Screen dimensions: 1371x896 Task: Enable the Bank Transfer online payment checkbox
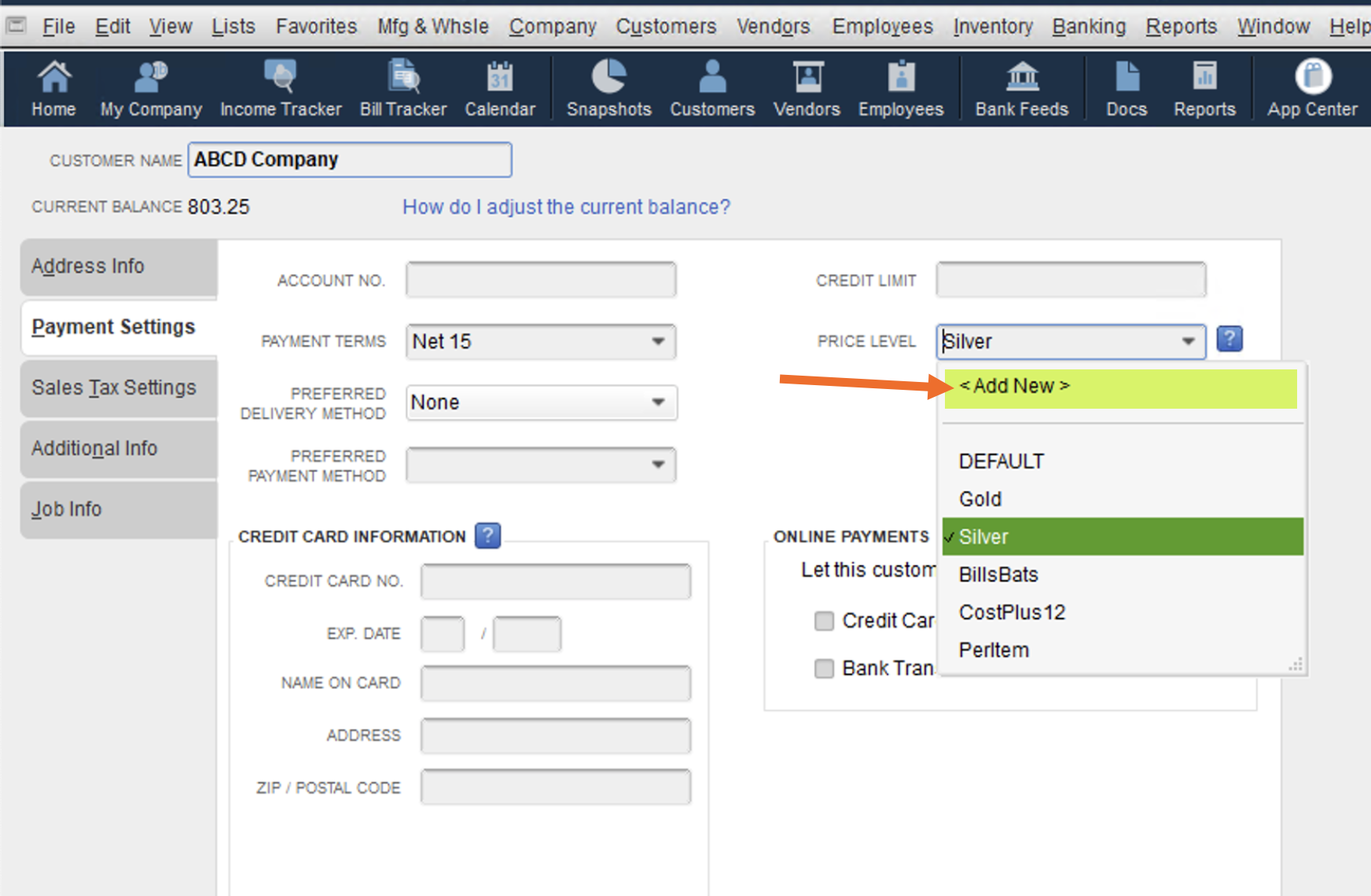coord(824,669)
